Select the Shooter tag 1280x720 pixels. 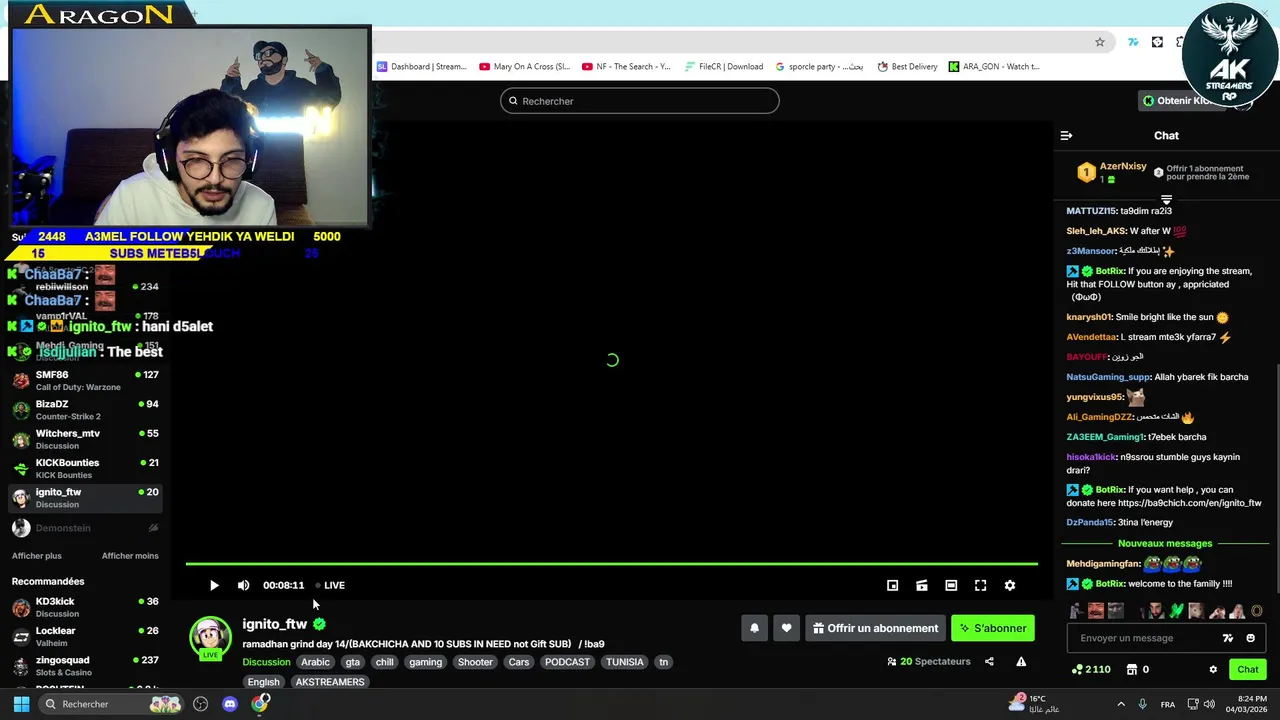point(475,662)
